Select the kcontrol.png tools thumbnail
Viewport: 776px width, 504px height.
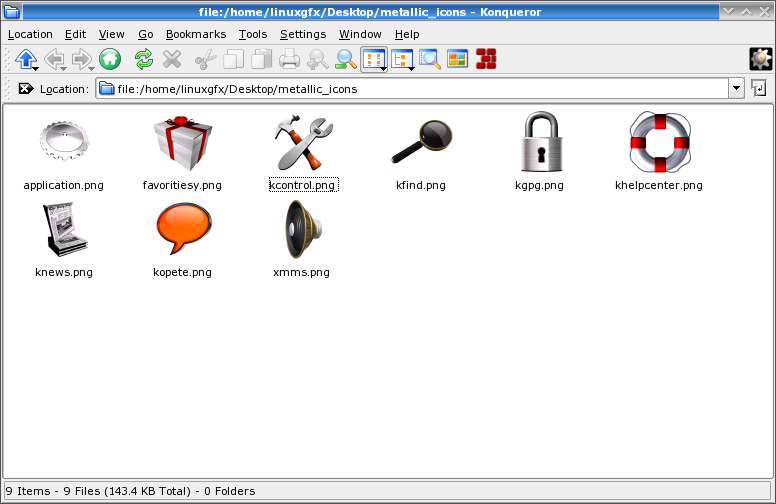click(303, 142)
